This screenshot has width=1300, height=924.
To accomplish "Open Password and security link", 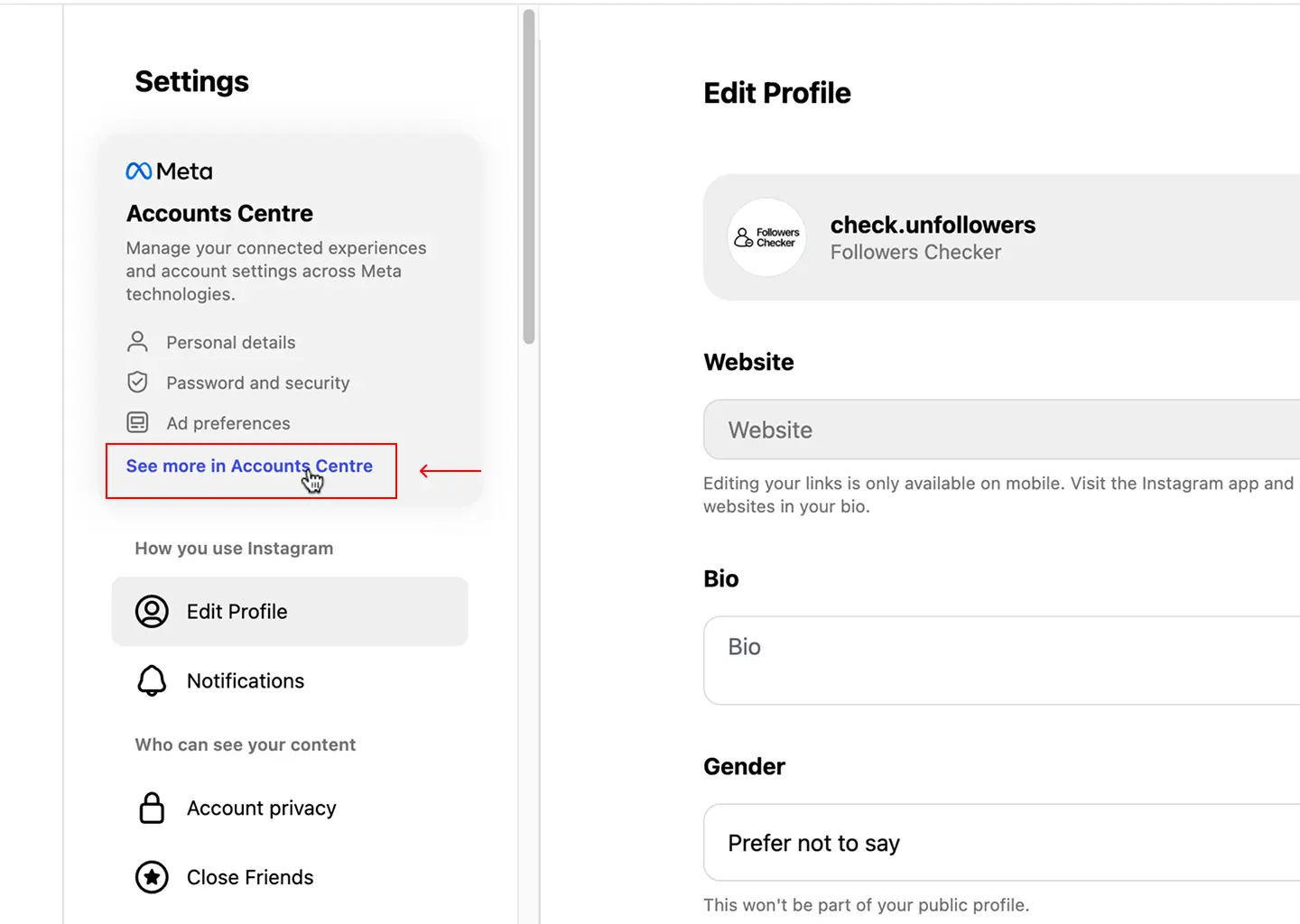I will click(x=257, y=383).
